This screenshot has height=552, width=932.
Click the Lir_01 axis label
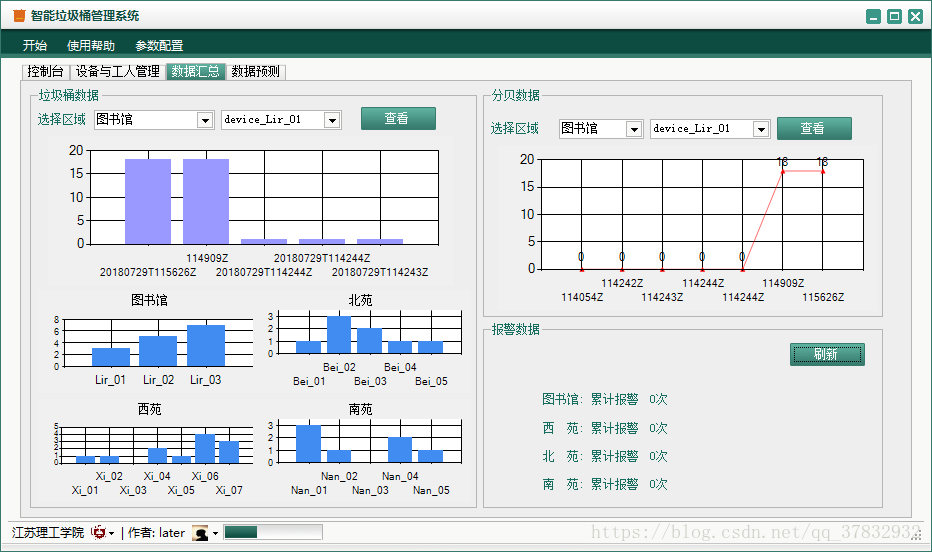(111, 380)
